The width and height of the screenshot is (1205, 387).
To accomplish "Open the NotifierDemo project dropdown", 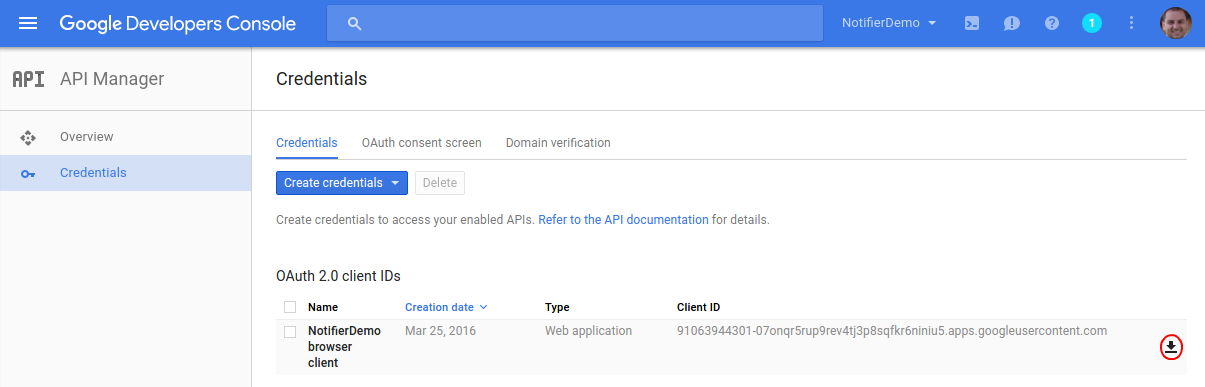I will [888, 23].
